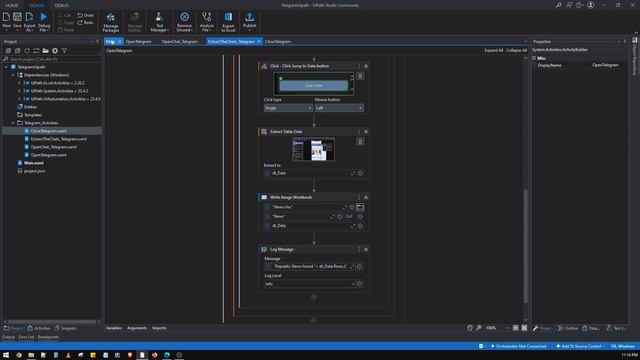Focus the Search project field
This screenshot has height=360, width=640.
51,59
